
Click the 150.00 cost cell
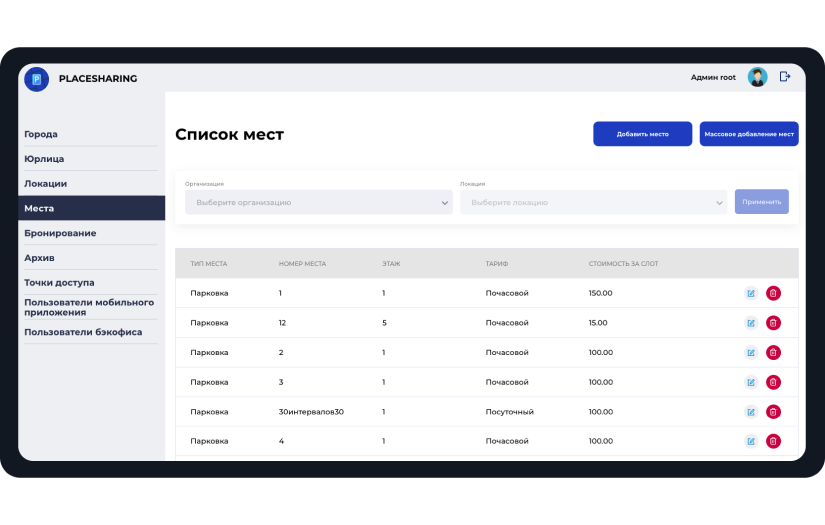click(600, 293)
